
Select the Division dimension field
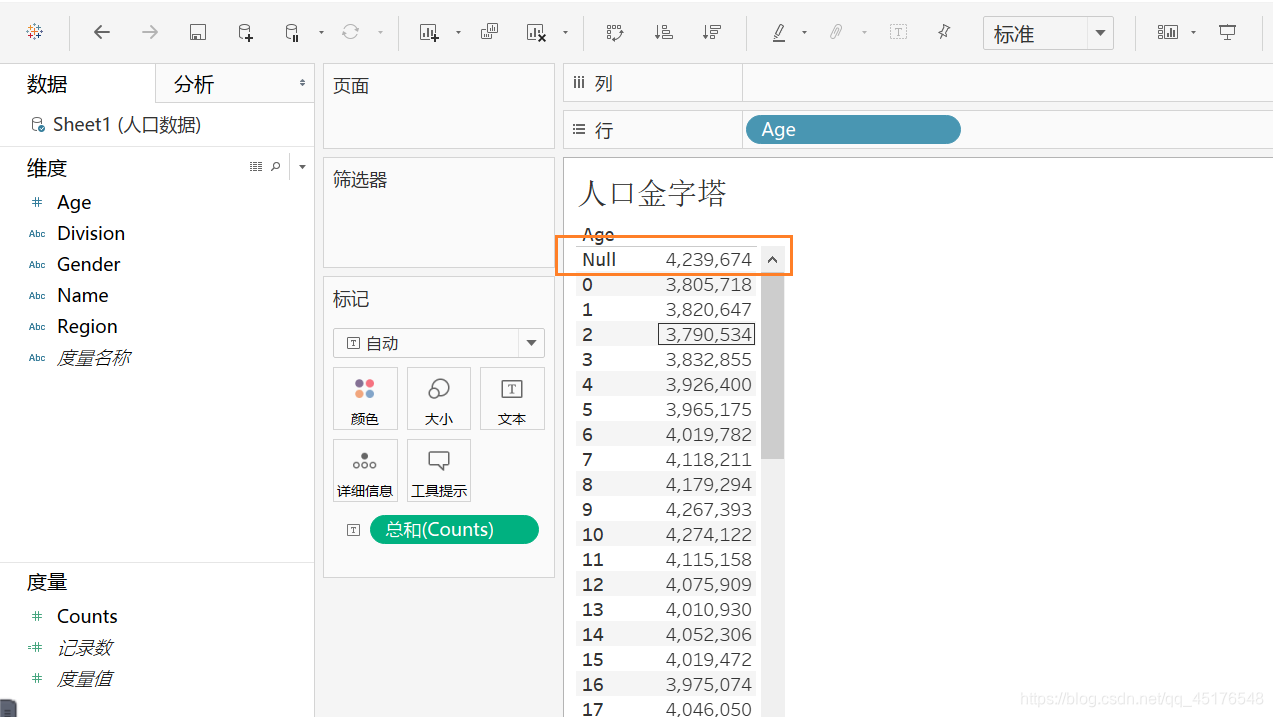91,234
